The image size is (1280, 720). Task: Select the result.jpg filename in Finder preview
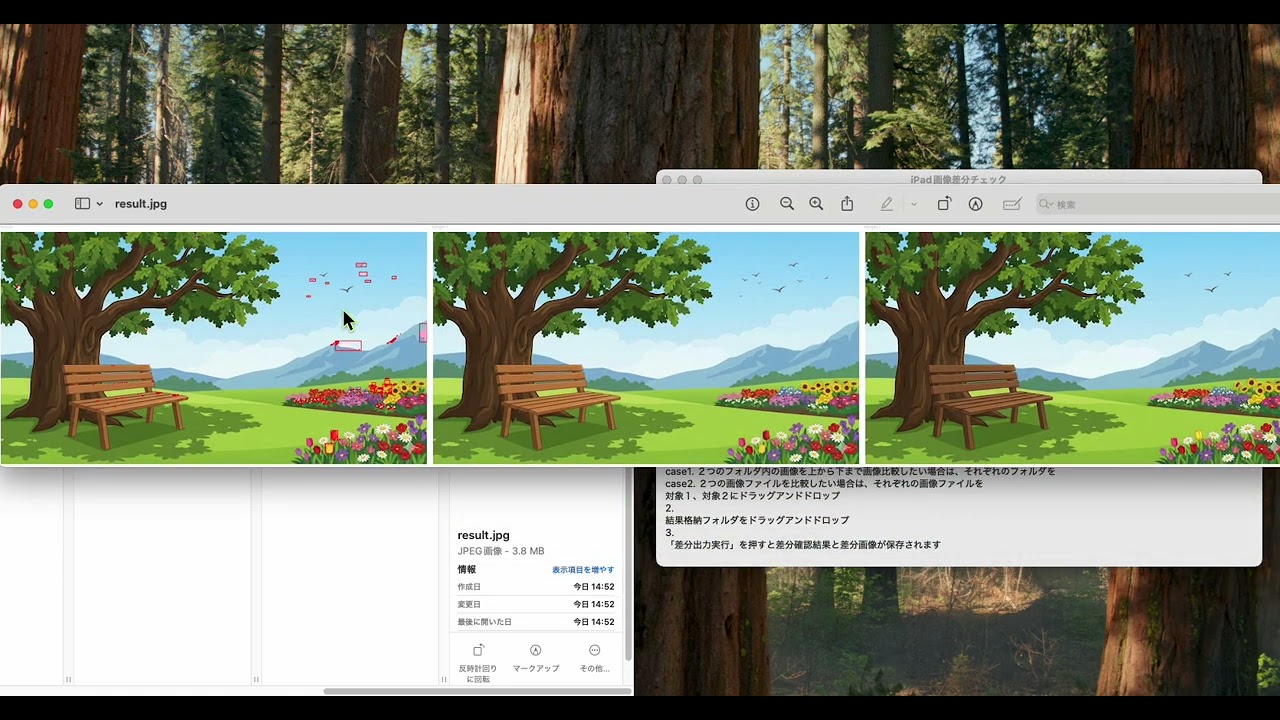(x=483, y=536)
